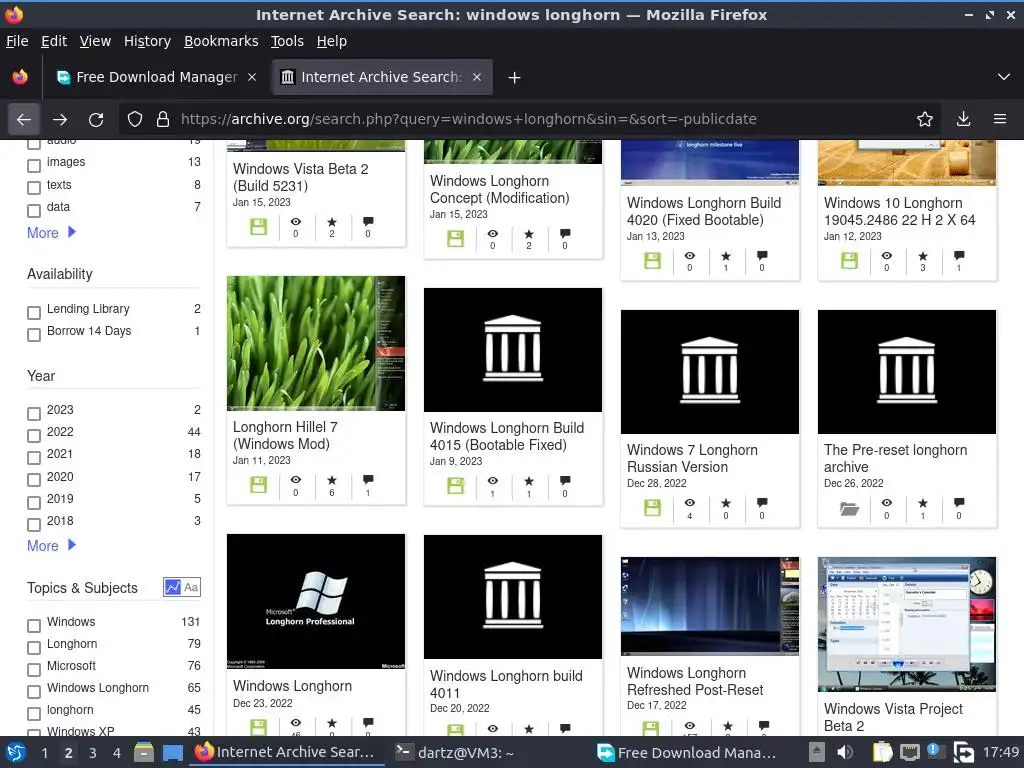The width and height of the screenshot is (1024, 768).
Task: Enable the Borrow 14 Days filter
Action: click(x=34, y=335)
